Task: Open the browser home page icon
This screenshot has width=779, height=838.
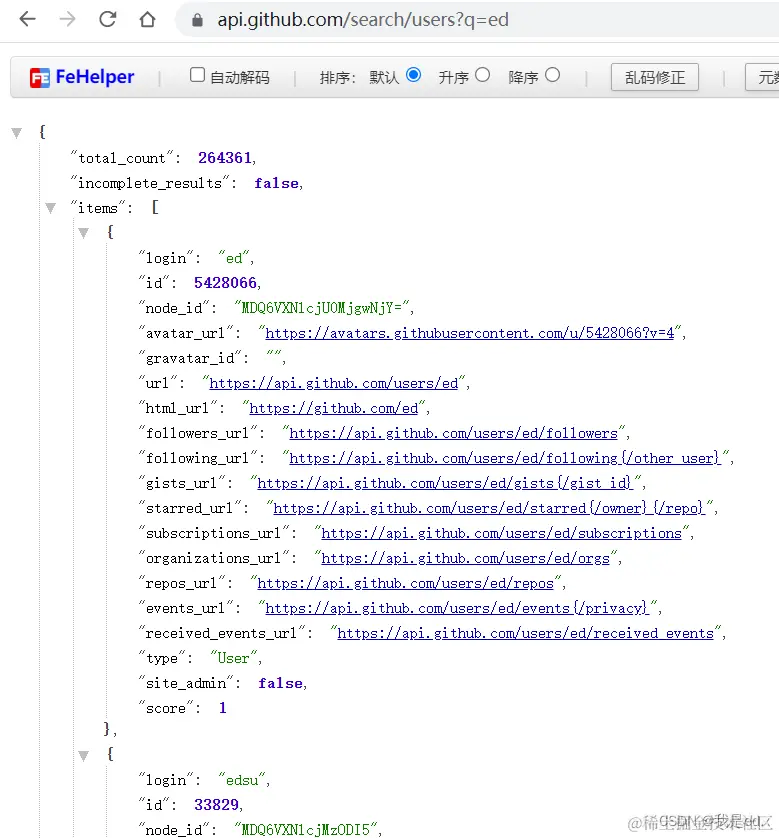Action: coord(147,19)
